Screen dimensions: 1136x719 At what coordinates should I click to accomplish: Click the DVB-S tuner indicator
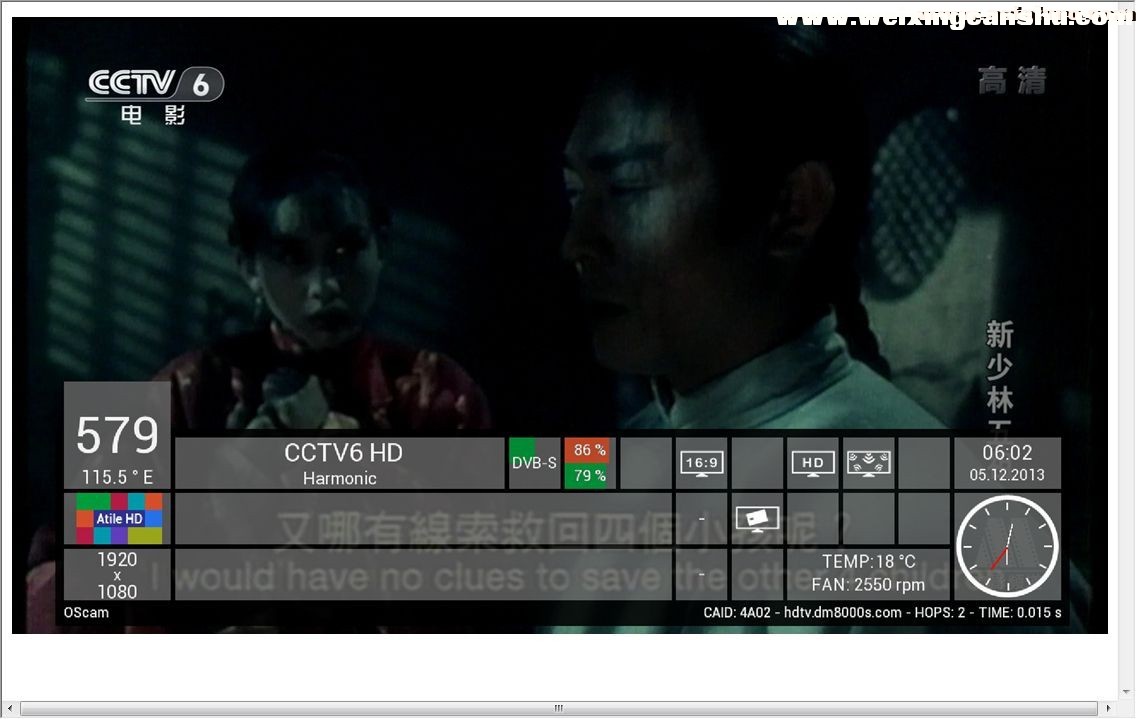coord(534,463)
